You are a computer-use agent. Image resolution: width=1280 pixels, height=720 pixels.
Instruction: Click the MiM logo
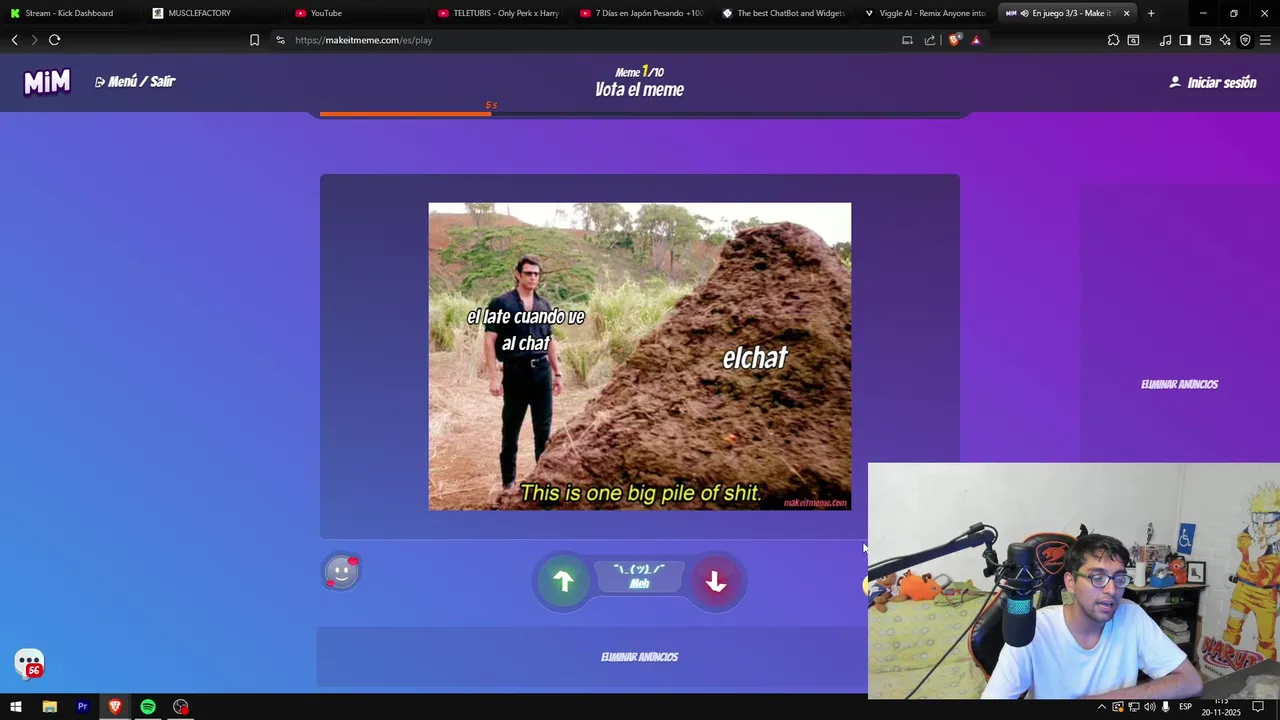pyautogui.click(x=47, y=82)
